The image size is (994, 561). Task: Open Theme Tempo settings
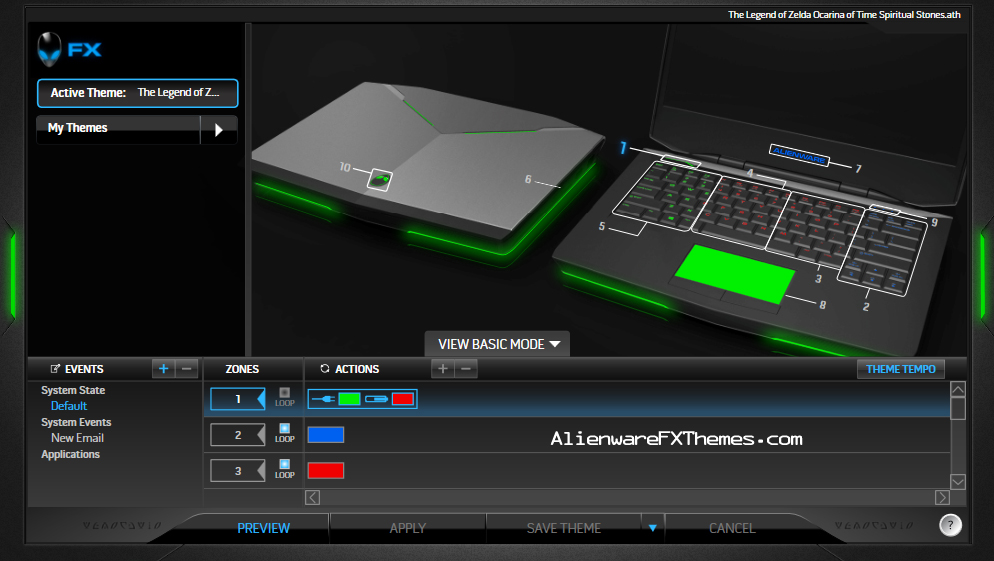pyautogui.click(x=901, y=369)
